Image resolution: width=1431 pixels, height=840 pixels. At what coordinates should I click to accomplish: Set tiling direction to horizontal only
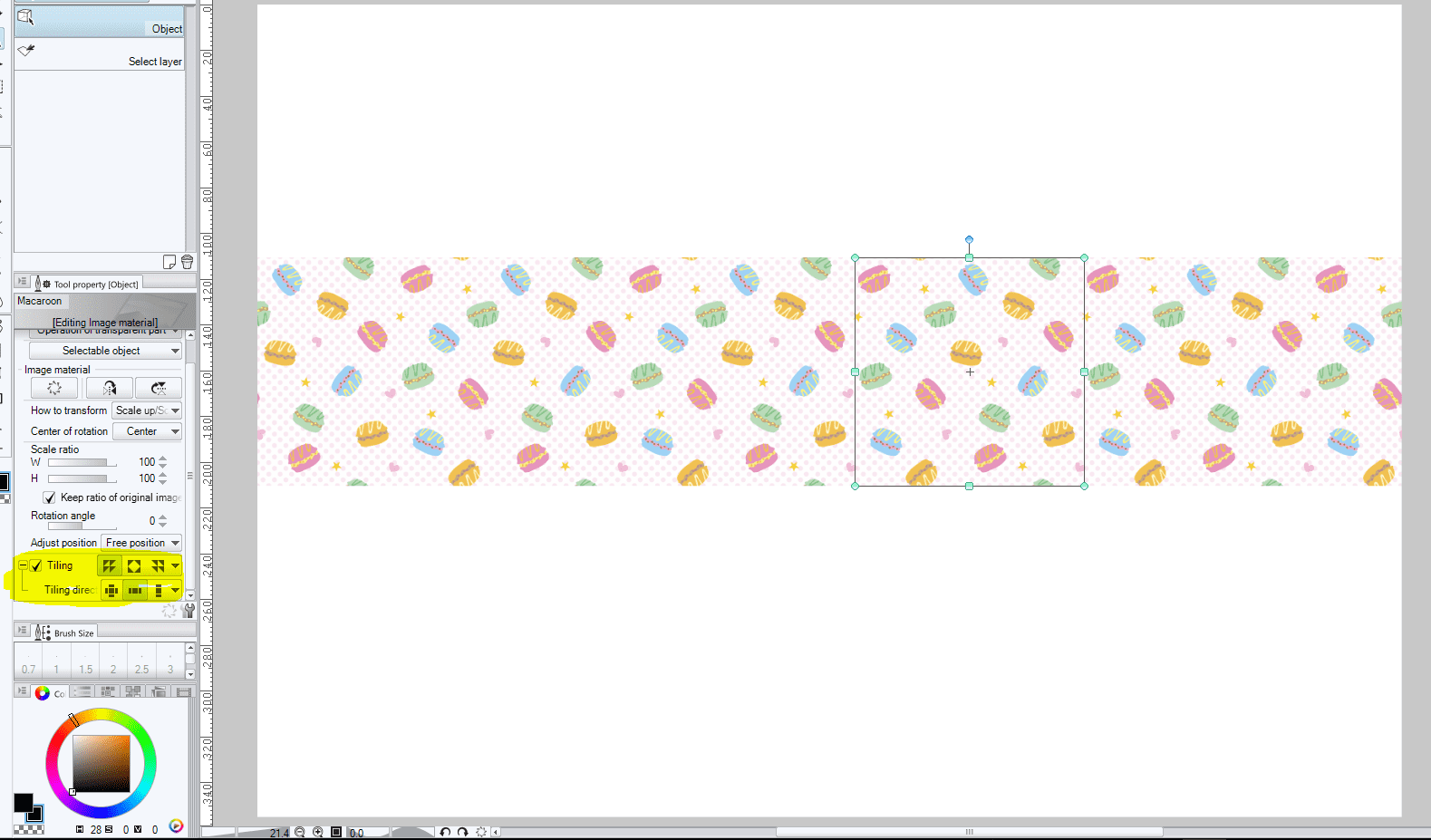coord(135,590)
